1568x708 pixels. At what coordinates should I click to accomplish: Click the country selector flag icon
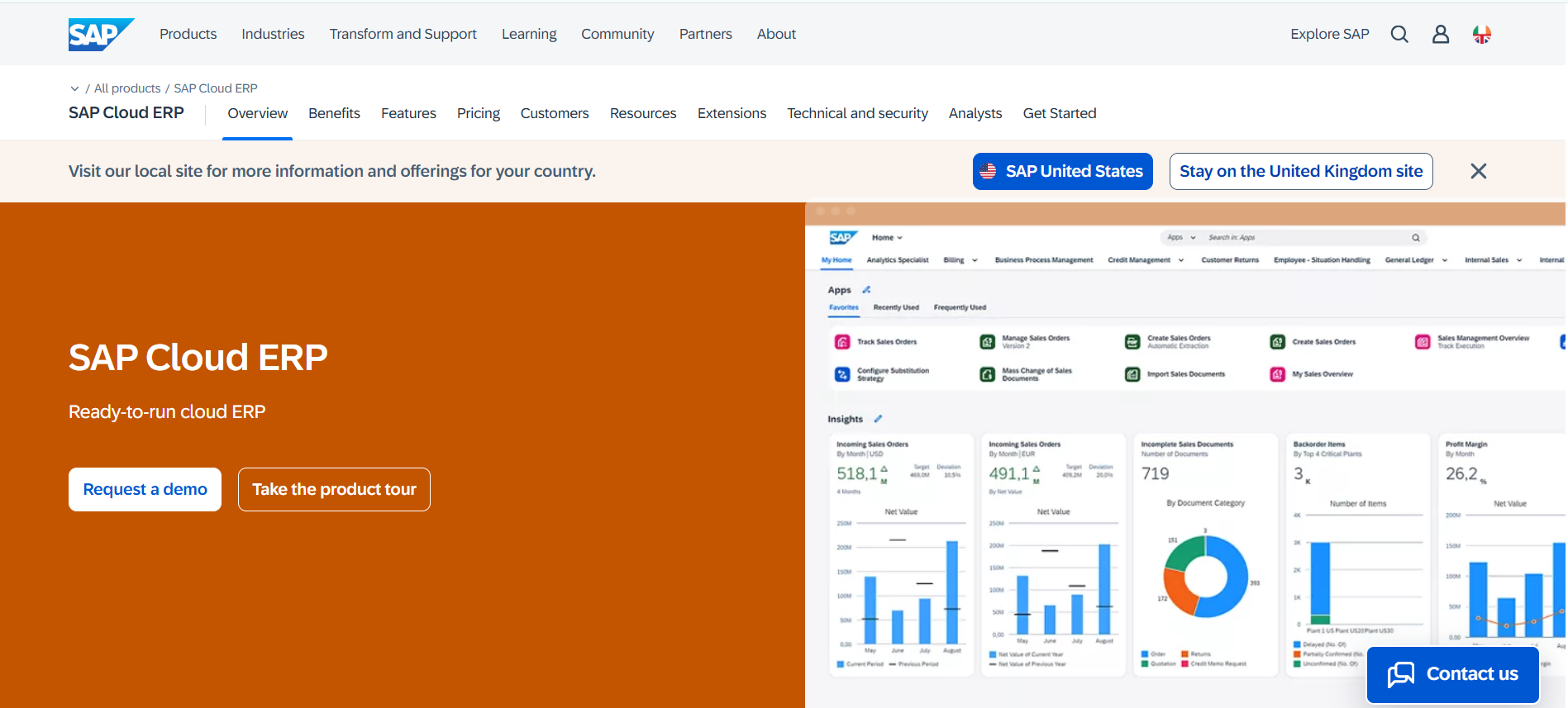[1481, 34]
